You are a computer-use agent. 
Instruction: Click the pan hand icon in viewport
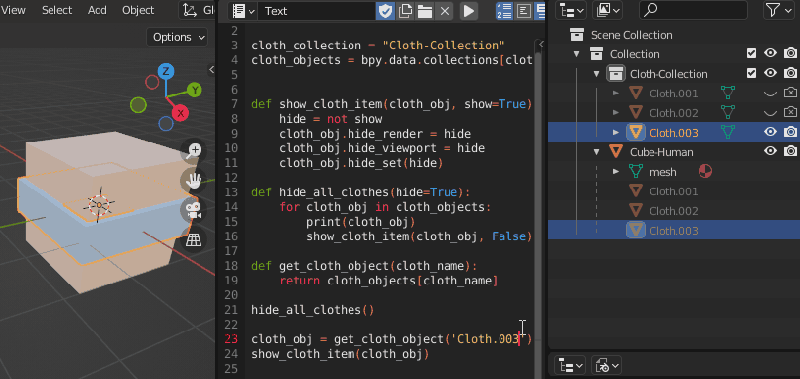tap(194, 180)
